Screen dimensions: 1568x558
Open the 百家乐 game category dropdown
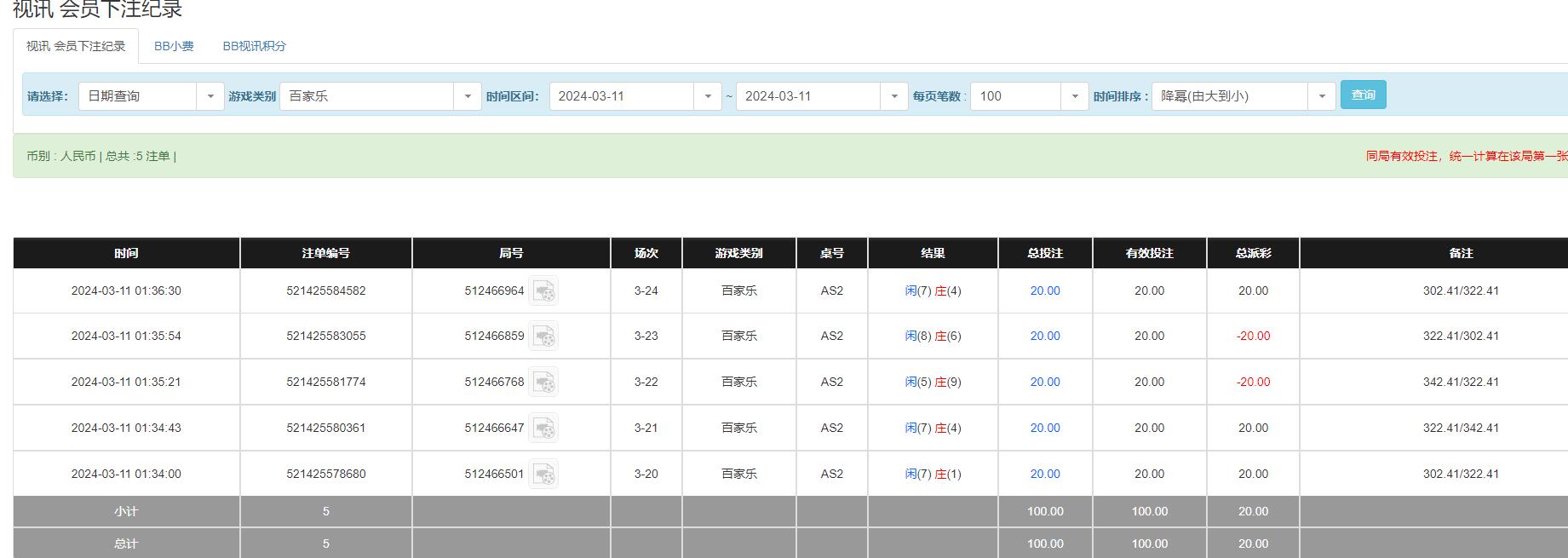pyautogui.click(x=380, y=96)
